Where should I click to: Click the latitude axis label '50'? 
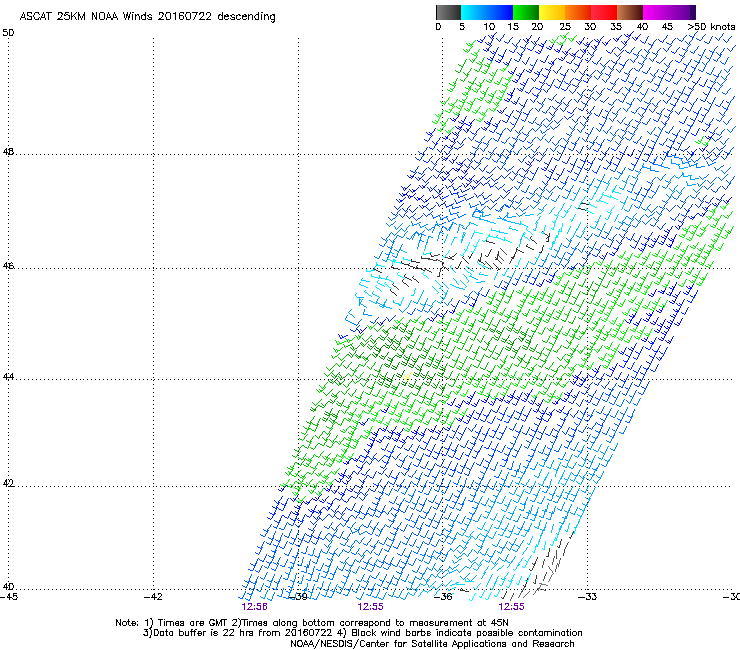pyautogui.click(x=8, y=33)
